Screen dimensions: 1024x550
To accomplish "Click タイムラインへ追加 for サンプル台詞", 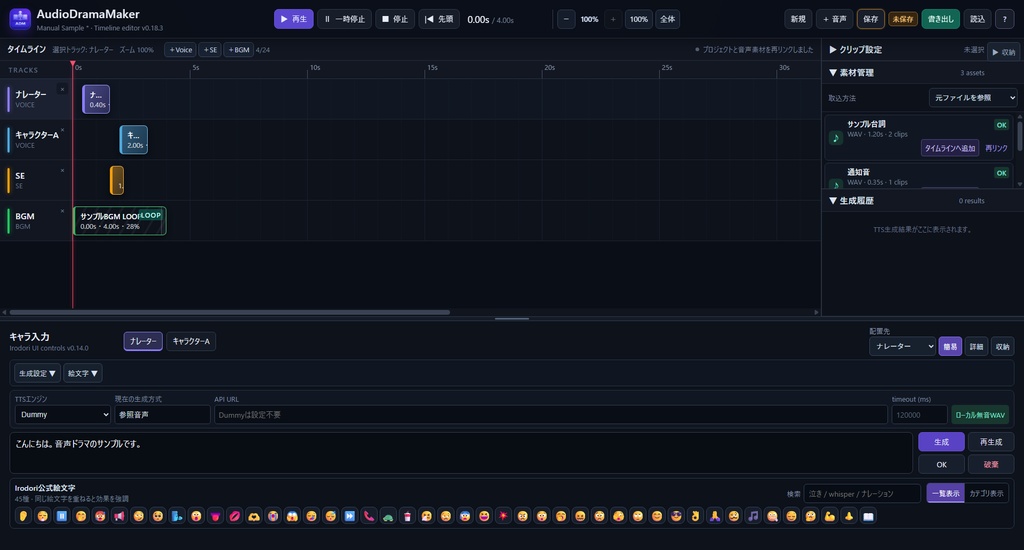I will [950, 148].
